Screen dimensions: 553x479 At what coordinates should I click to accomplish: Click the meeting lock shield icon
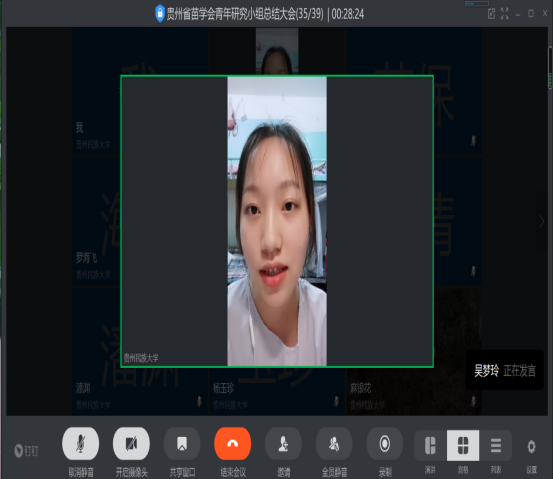click(x=160, y=13)
